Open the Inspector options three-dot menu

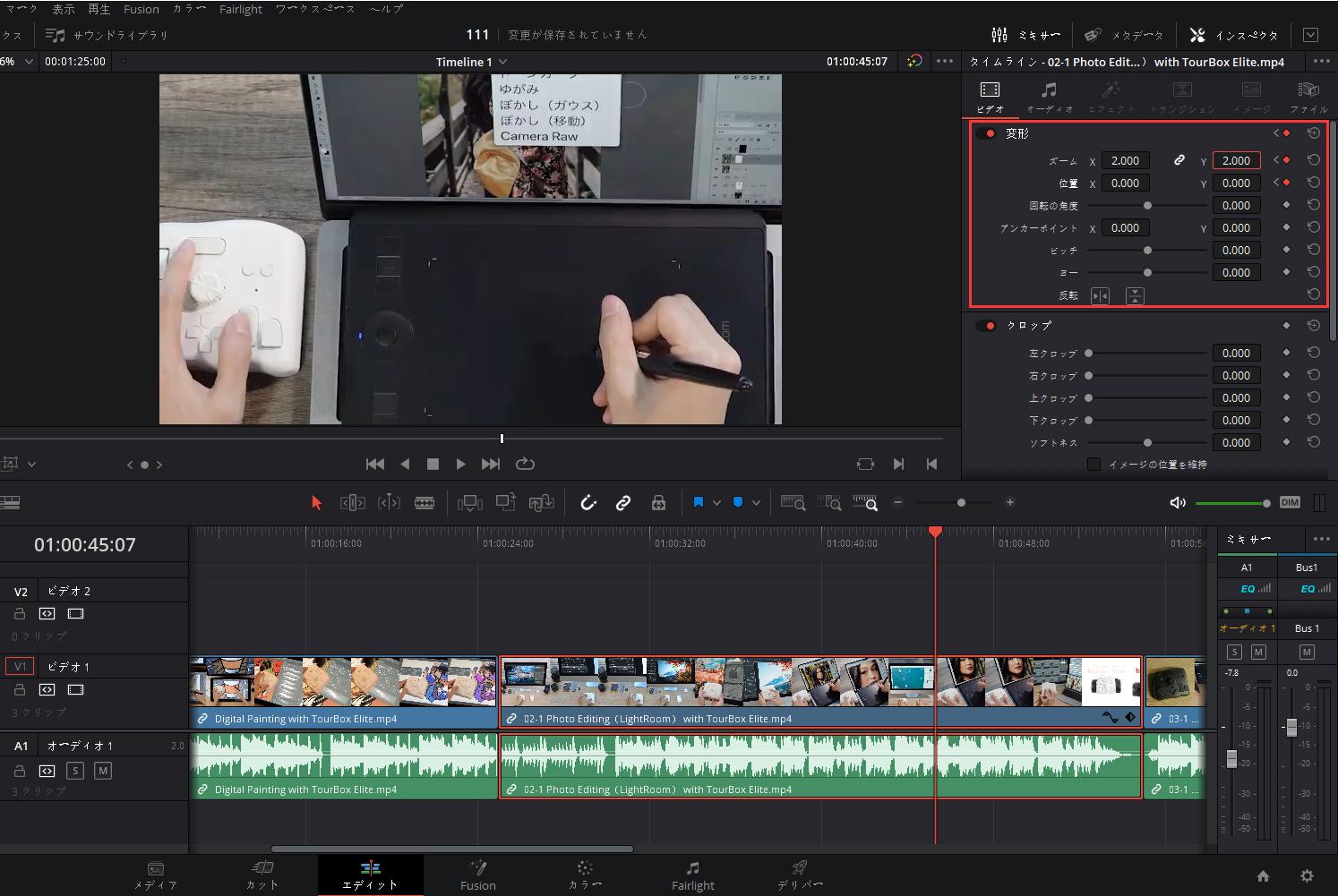pos(1321,62)
